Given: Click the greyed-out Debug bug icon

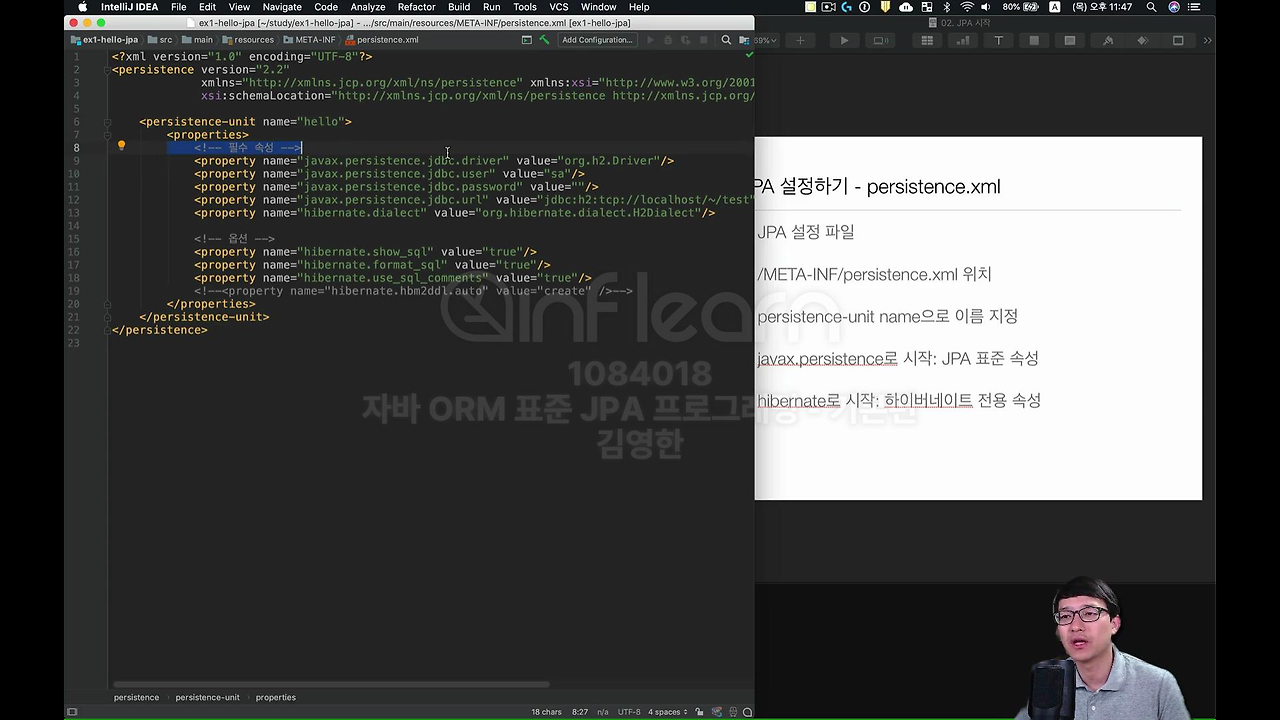Looking at the screenshot, I should click(x=668, y=40).
